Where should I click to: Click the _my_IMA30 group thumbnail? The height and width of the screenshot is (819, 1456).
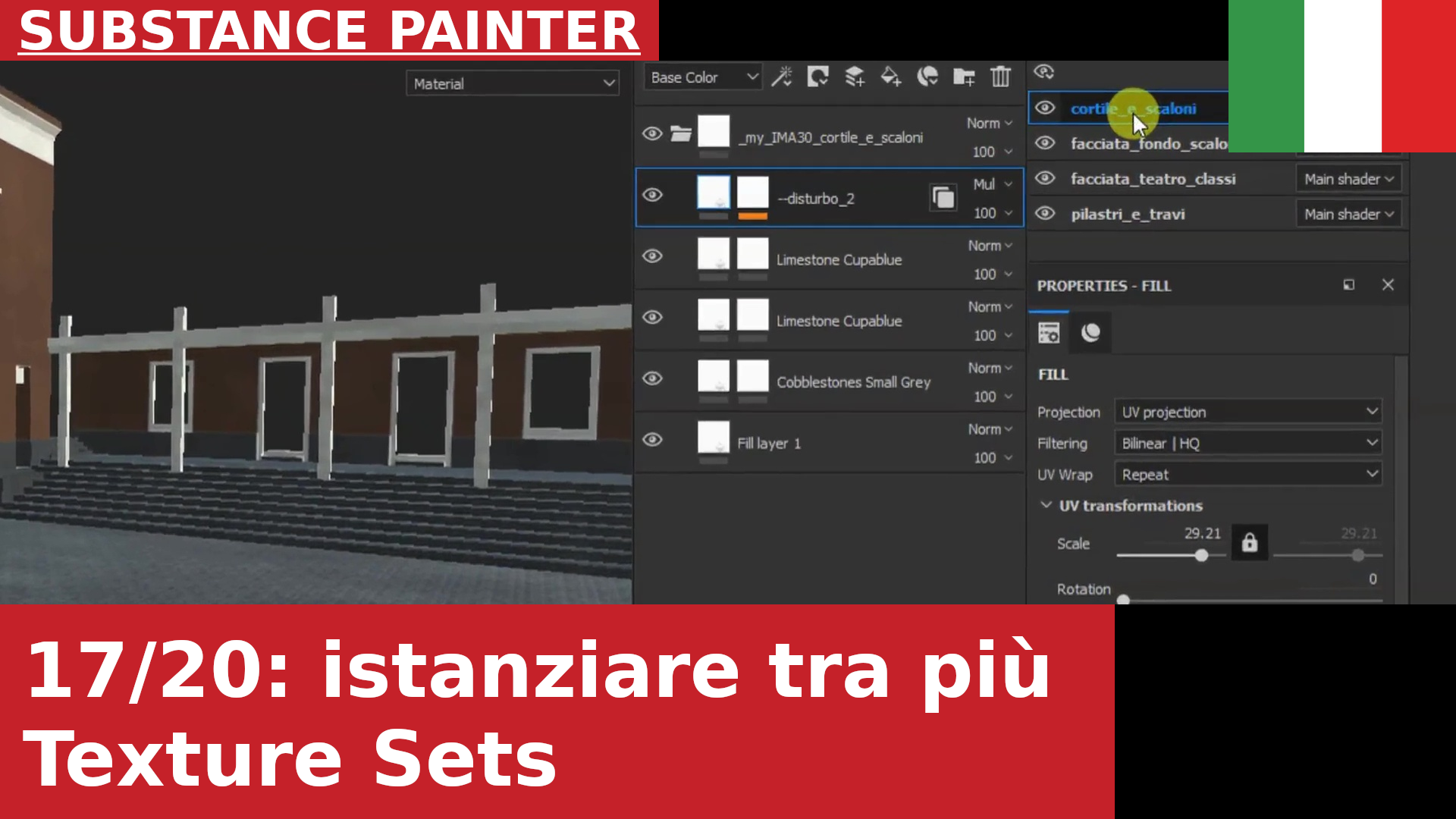click(714, 131)
